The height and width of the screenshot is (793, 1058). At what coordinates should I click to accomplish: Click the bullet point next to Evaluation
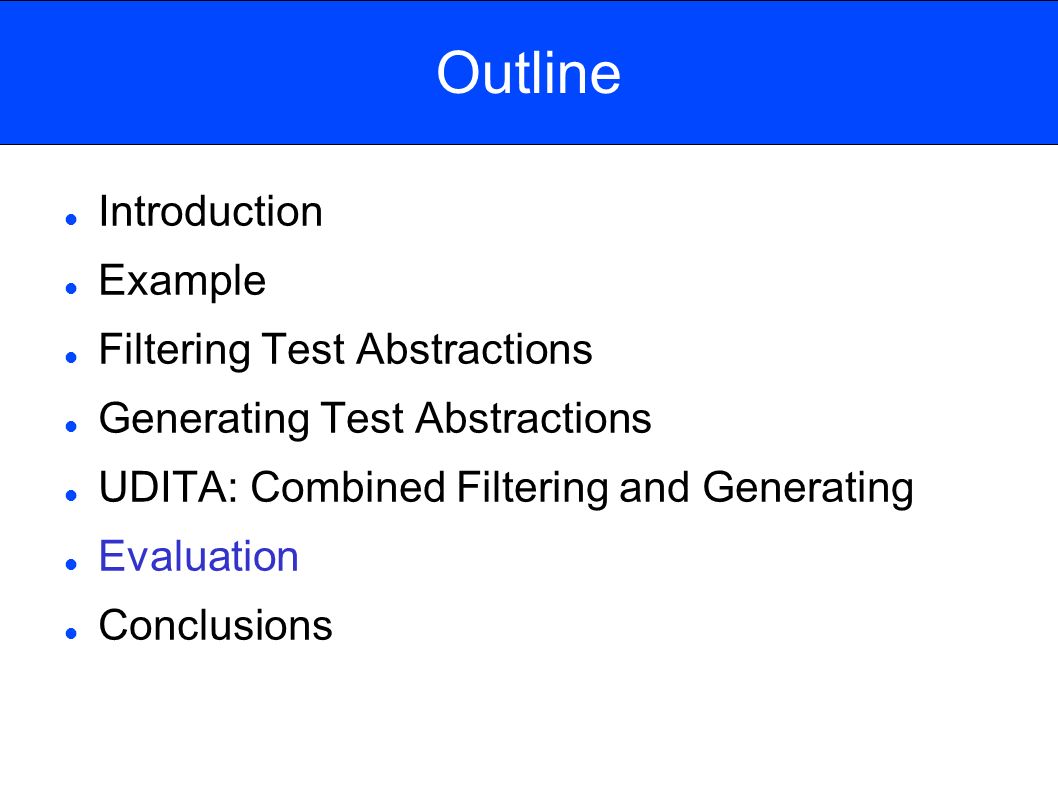pos(72,564)
